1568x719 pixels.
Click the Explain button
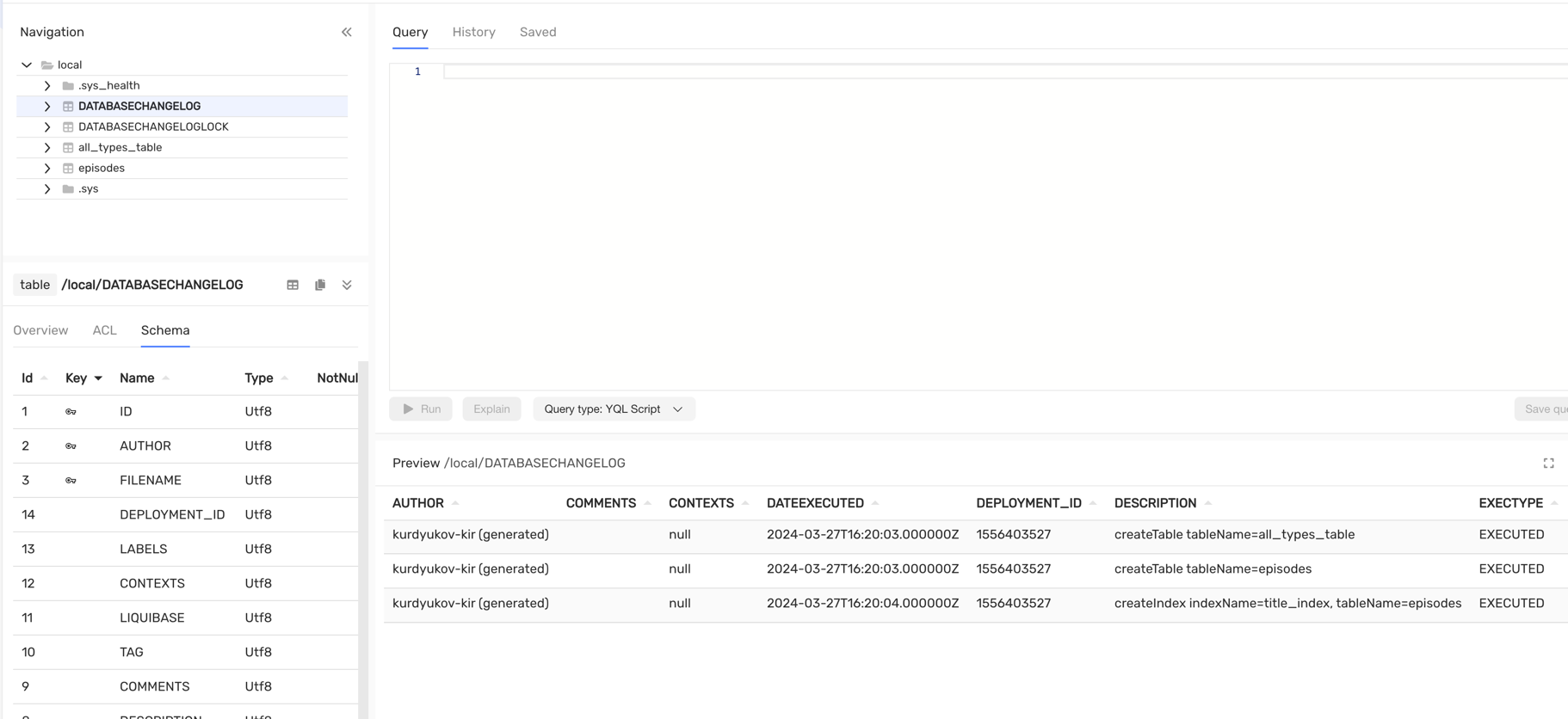(491, 409)
